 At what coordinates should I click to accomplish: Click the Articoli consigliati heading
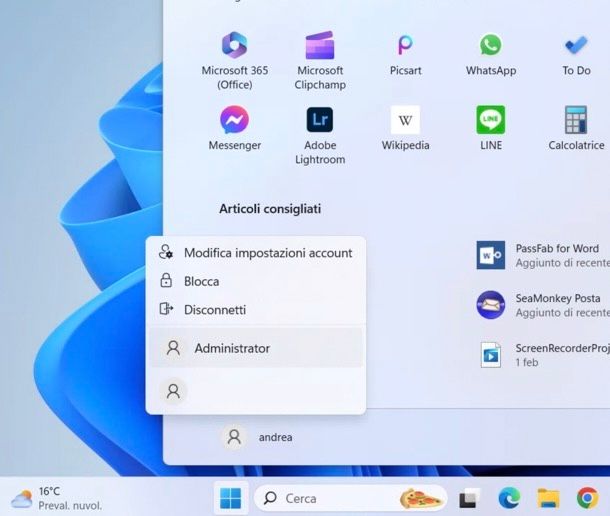coord(270,209)
